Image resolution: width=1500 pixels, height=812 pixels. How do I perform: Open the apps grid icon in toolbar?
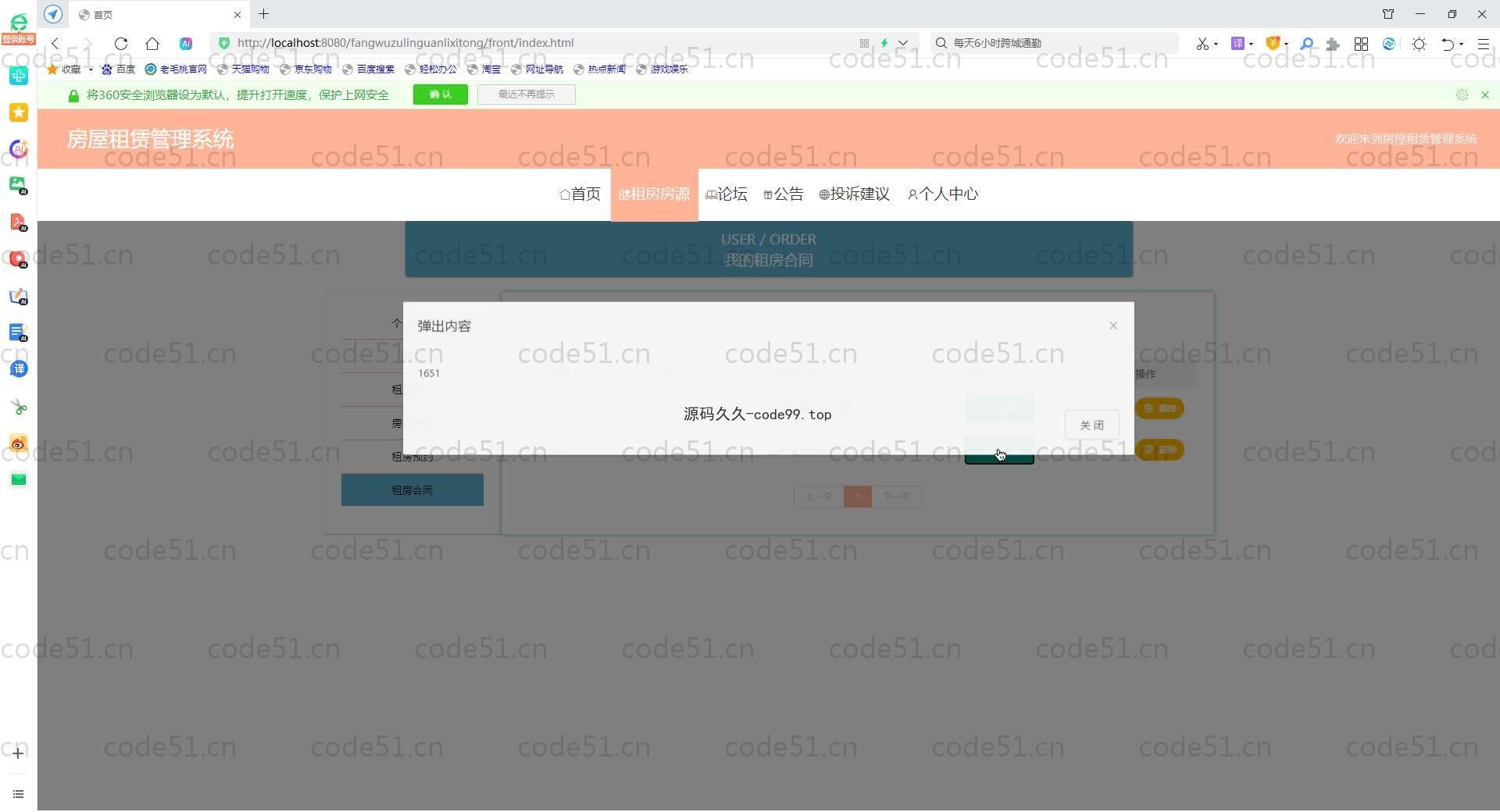click(x=1361, y=45)
